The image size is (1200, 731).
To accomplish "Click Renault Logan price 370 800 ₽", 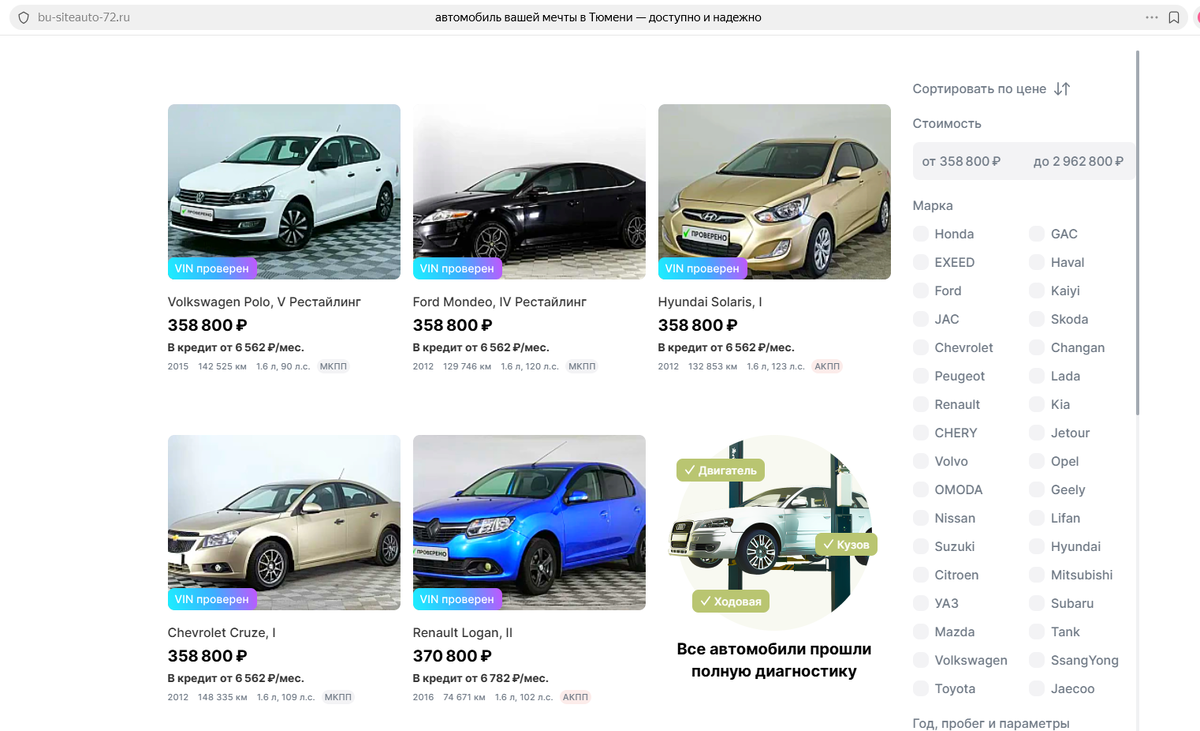I will 452,656.
